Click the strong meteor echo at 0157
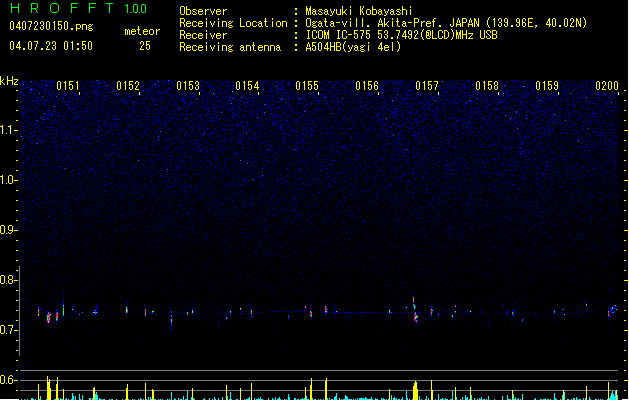This screenshot has height=400, width=629. tap(415, 310)
